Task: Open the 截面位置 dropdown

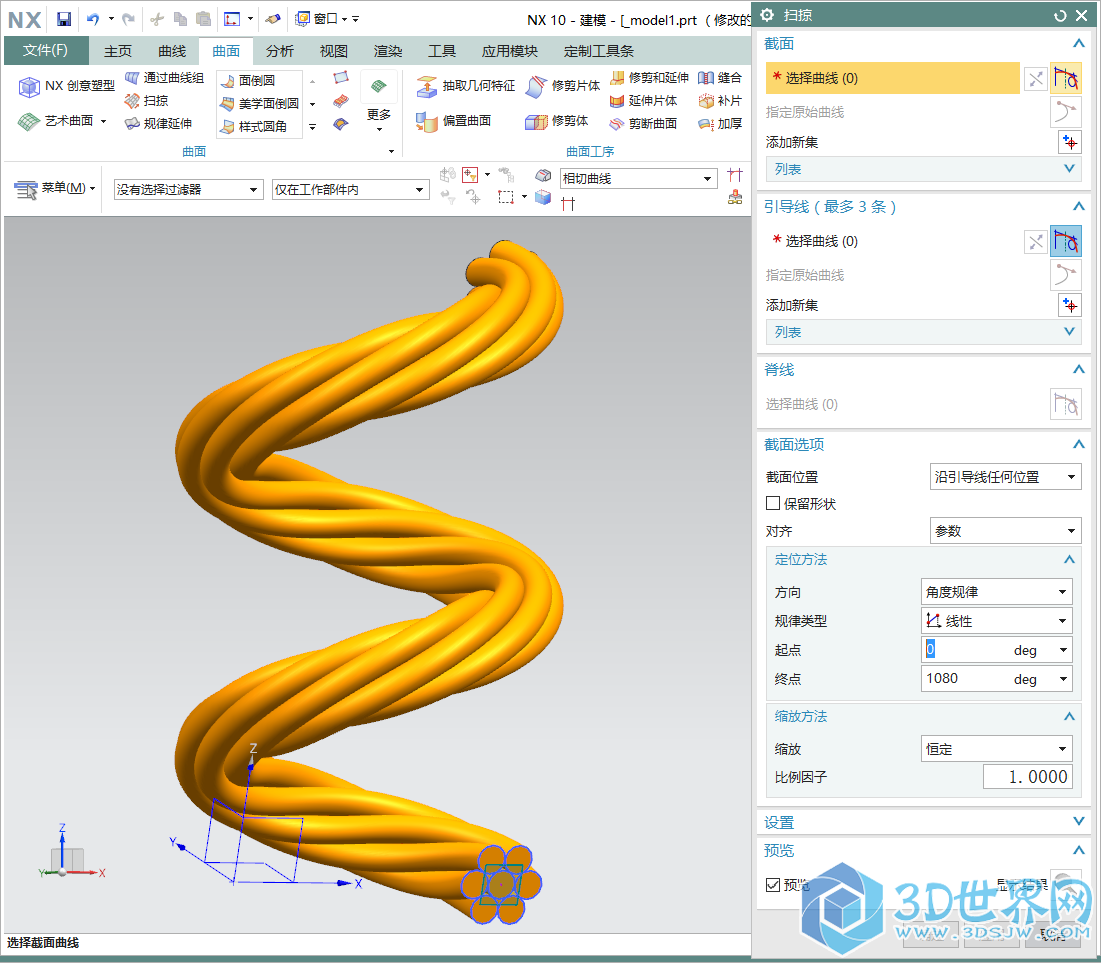Action: pyautogui.click(x=1005, y=477)
